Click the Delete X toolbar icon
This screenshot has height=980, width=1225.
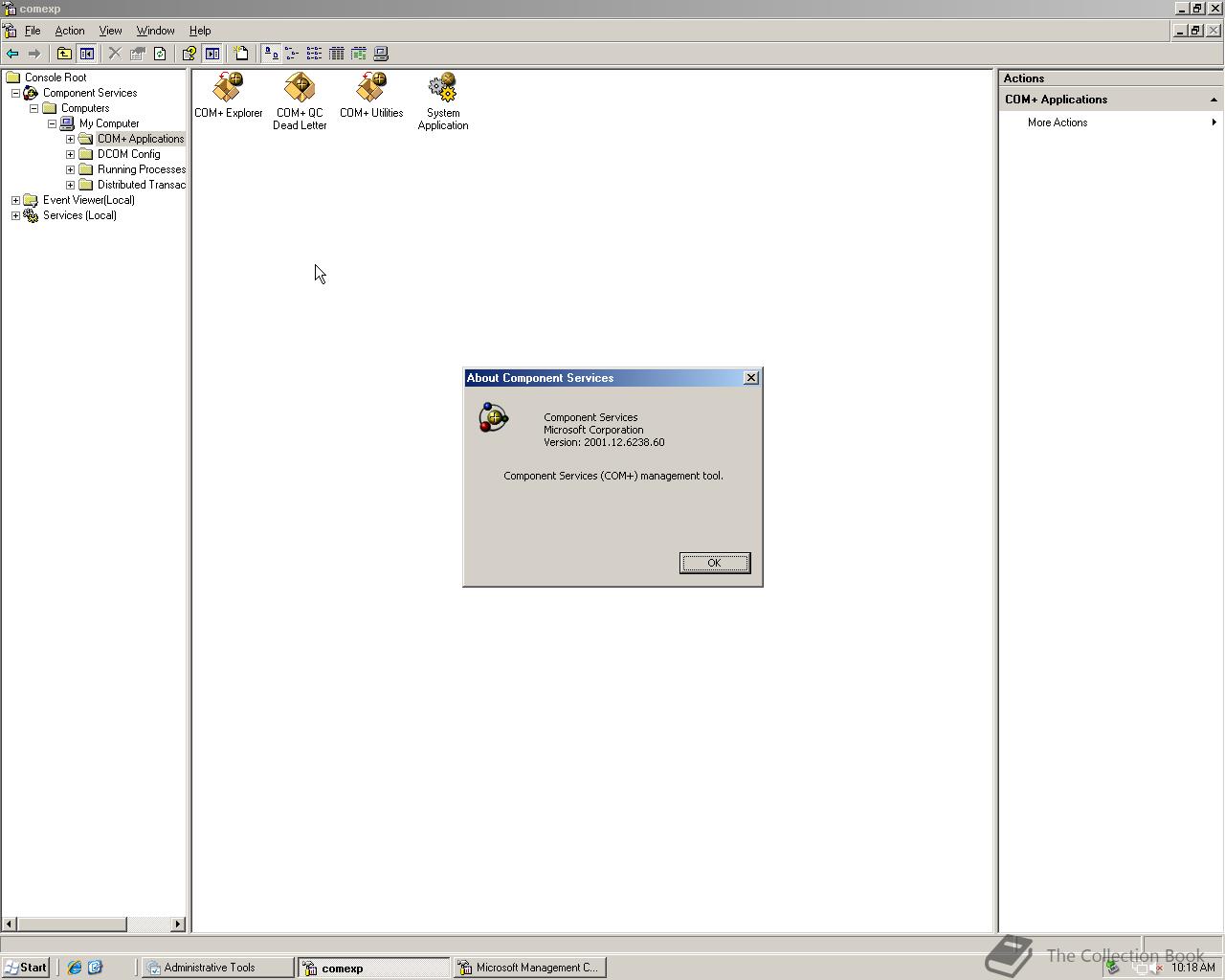[x=115, y=54]
